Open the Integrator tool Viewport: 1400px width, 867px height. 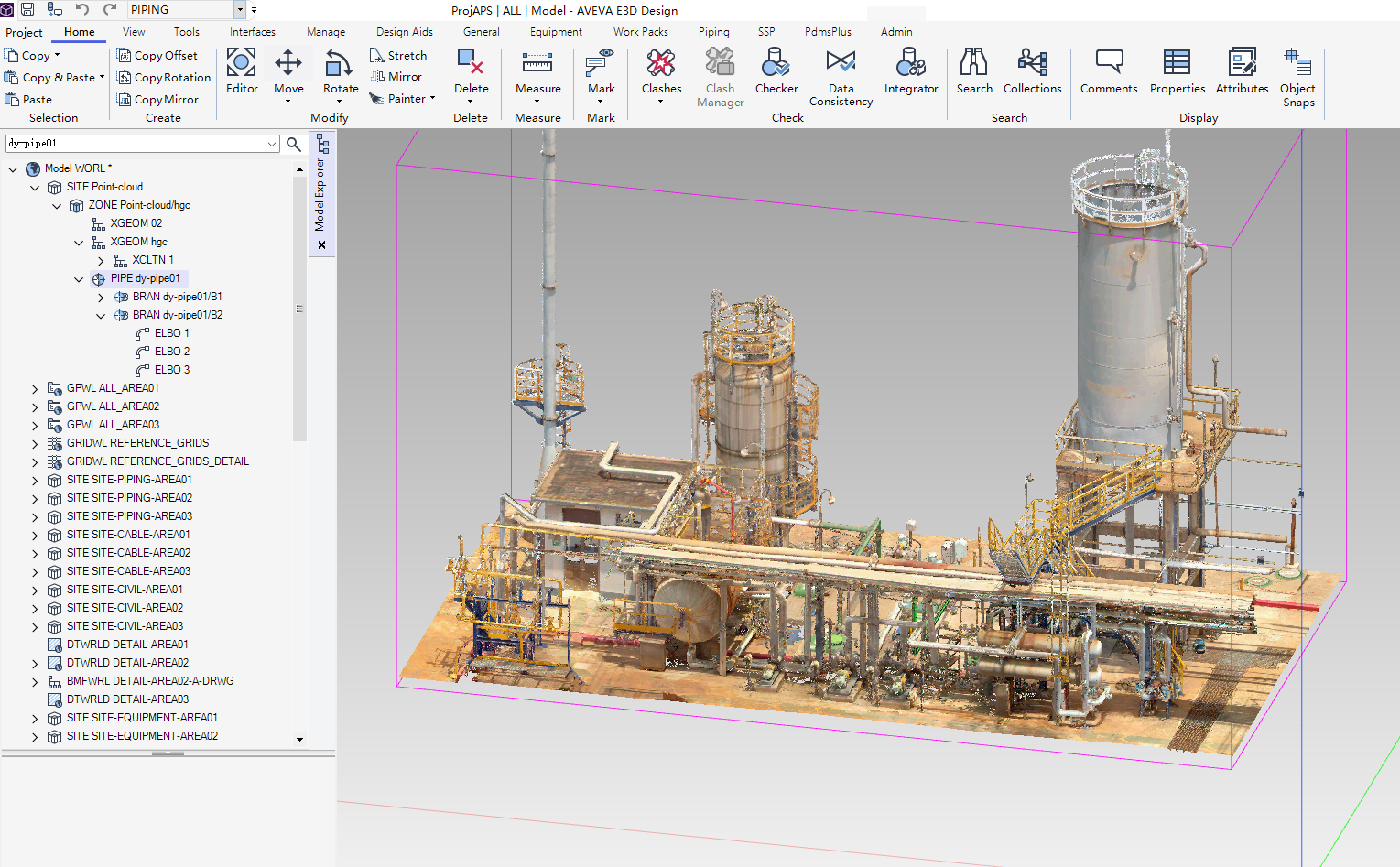click(911, 71)
